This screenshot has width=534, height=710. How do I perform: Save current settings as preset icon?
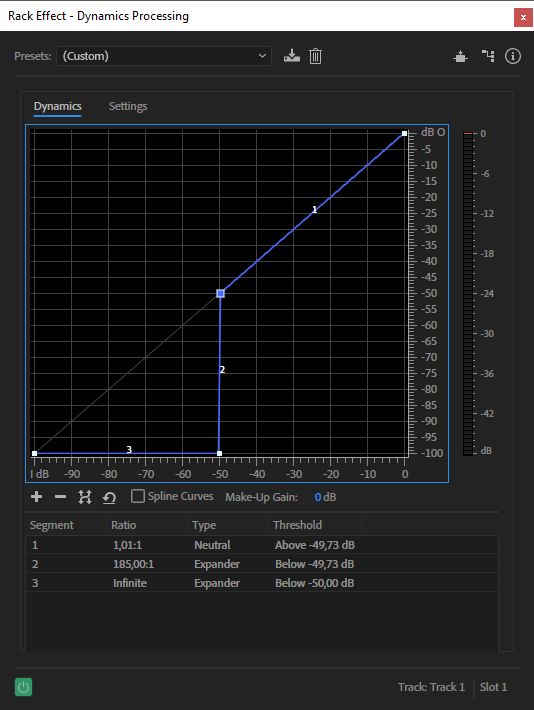click(292, 56)
